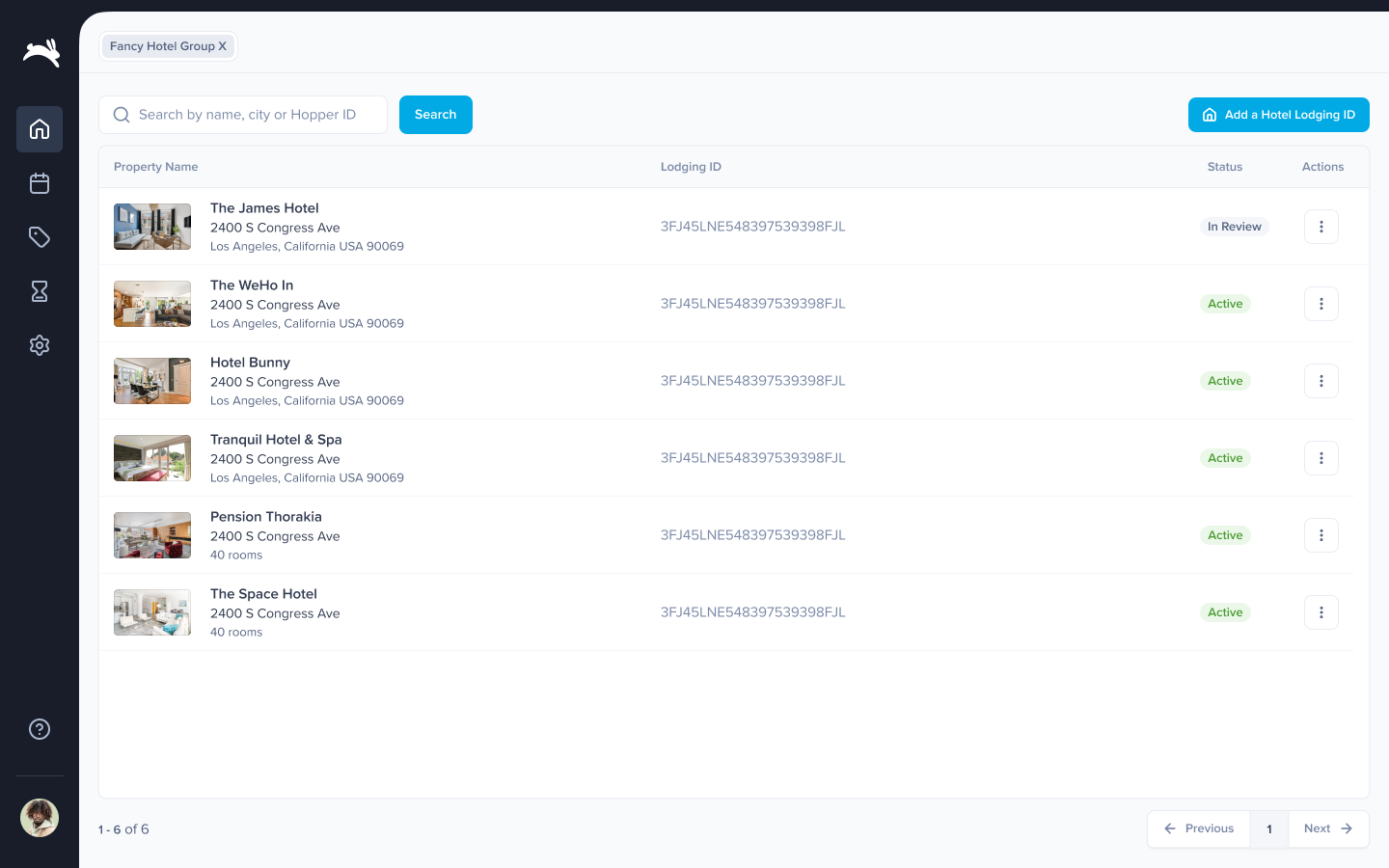
Task: Go to the Next page
Action: tap(1328, 828)
